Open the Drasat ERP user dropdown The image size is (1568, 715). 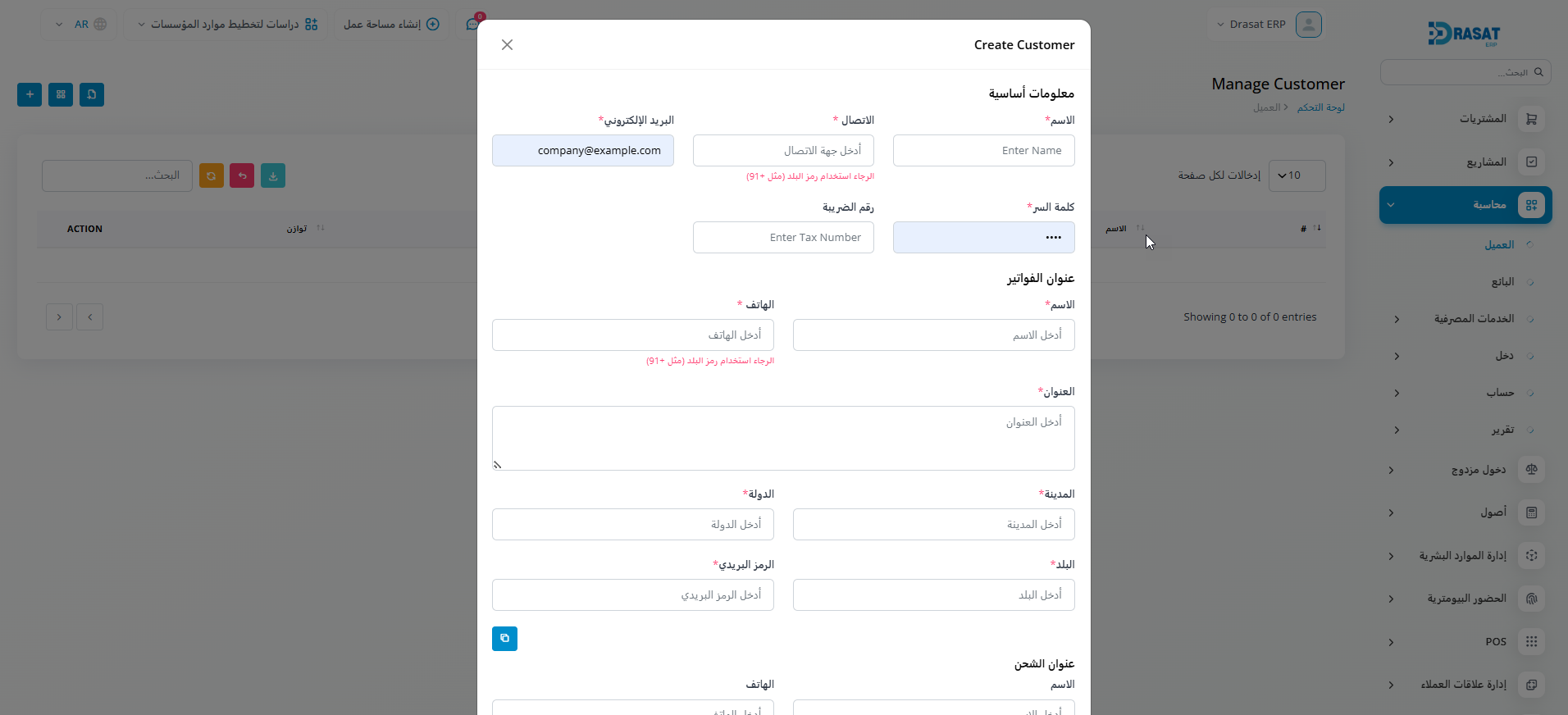coord(1268,25)
